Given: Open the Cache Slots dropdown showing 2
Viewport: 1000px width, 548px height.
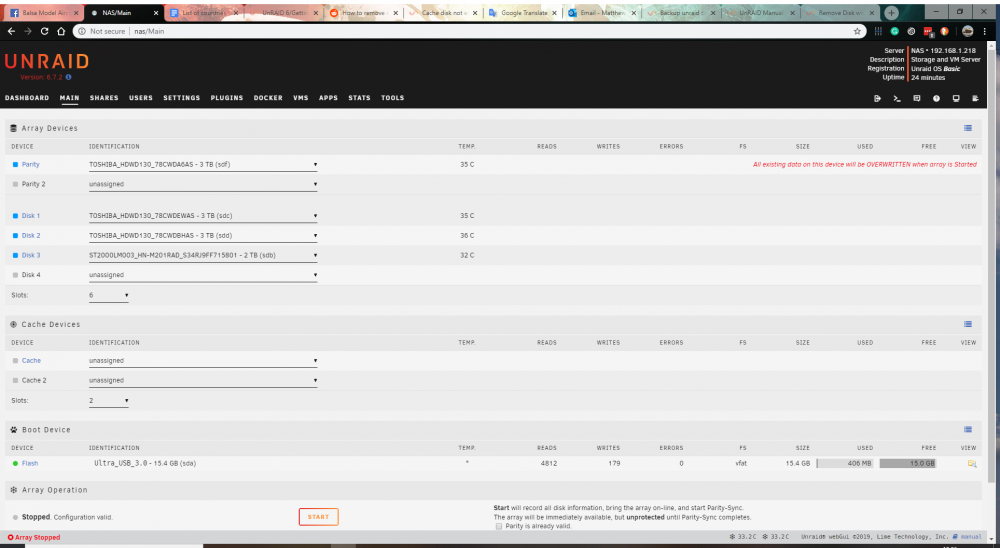Looking at the screenshot, I should [x=108, y=401].
